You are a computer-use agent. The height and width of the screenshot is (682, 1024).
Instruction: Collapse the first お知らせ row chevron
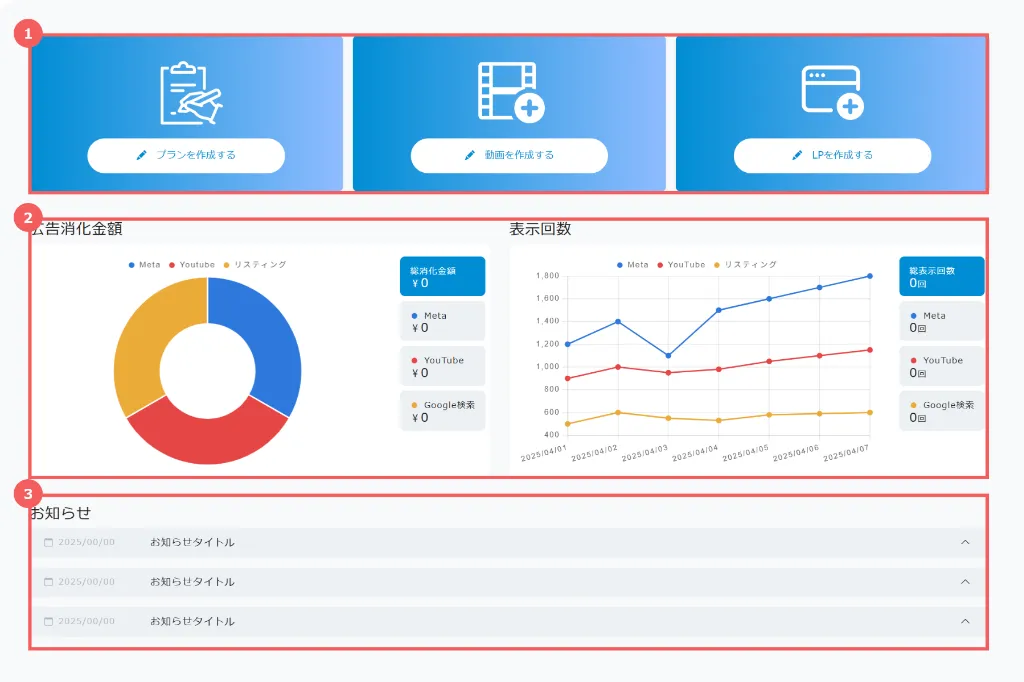[965, 542]
